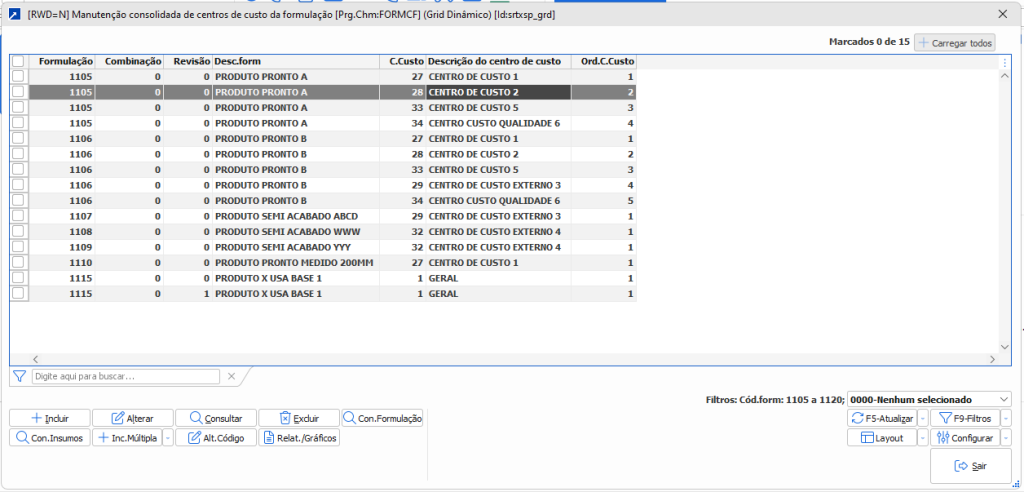Expand the Layout dropdown arrow
Viewport: 1024px width, 492px height.
(923, 438)
